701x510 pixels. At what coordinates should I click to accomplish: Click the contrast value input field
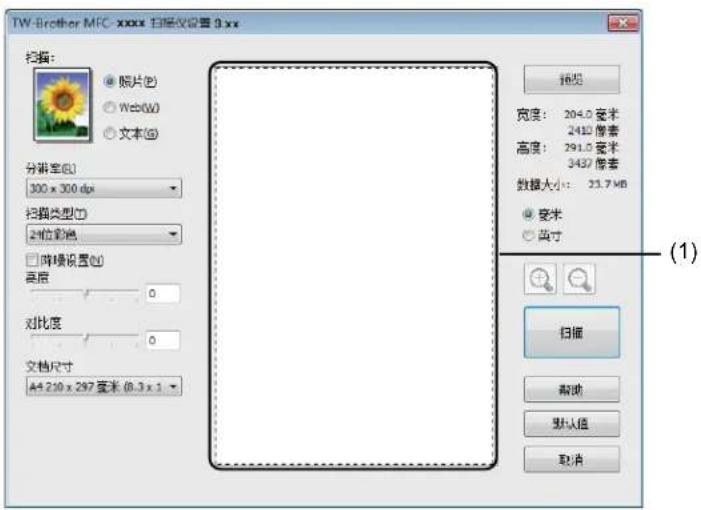(163, 340)
